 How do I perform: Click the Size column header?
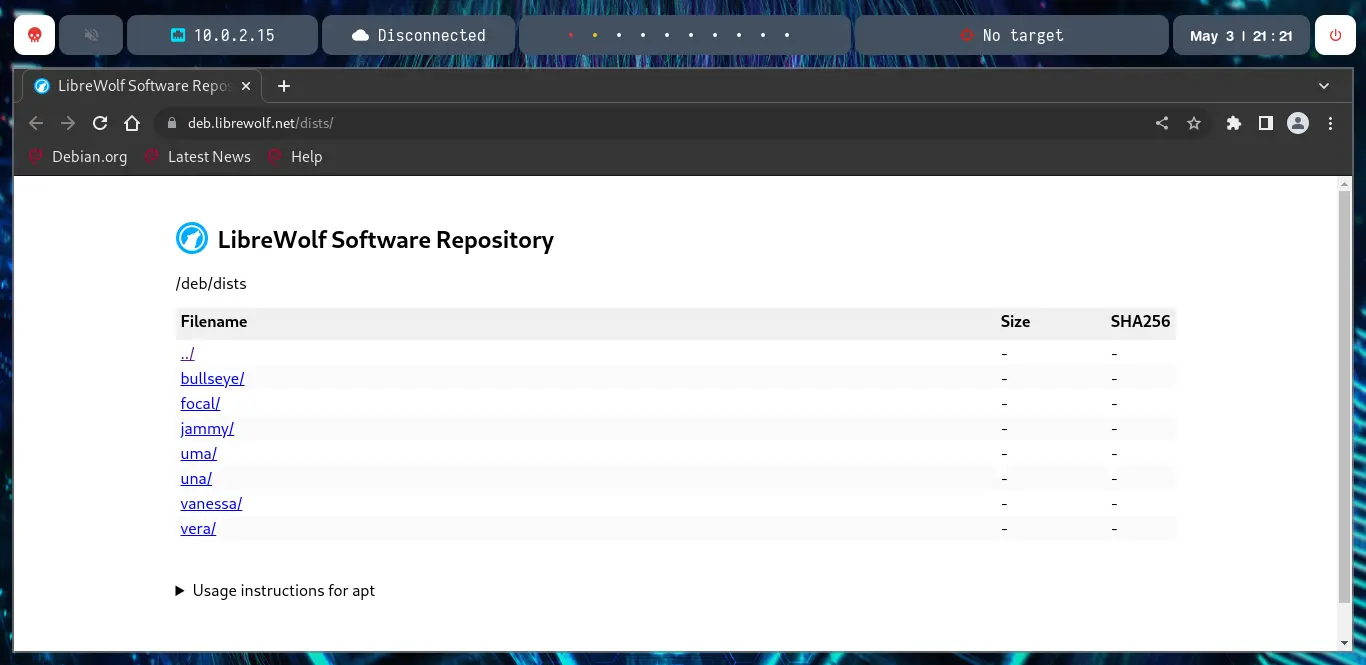[1015, 322]
